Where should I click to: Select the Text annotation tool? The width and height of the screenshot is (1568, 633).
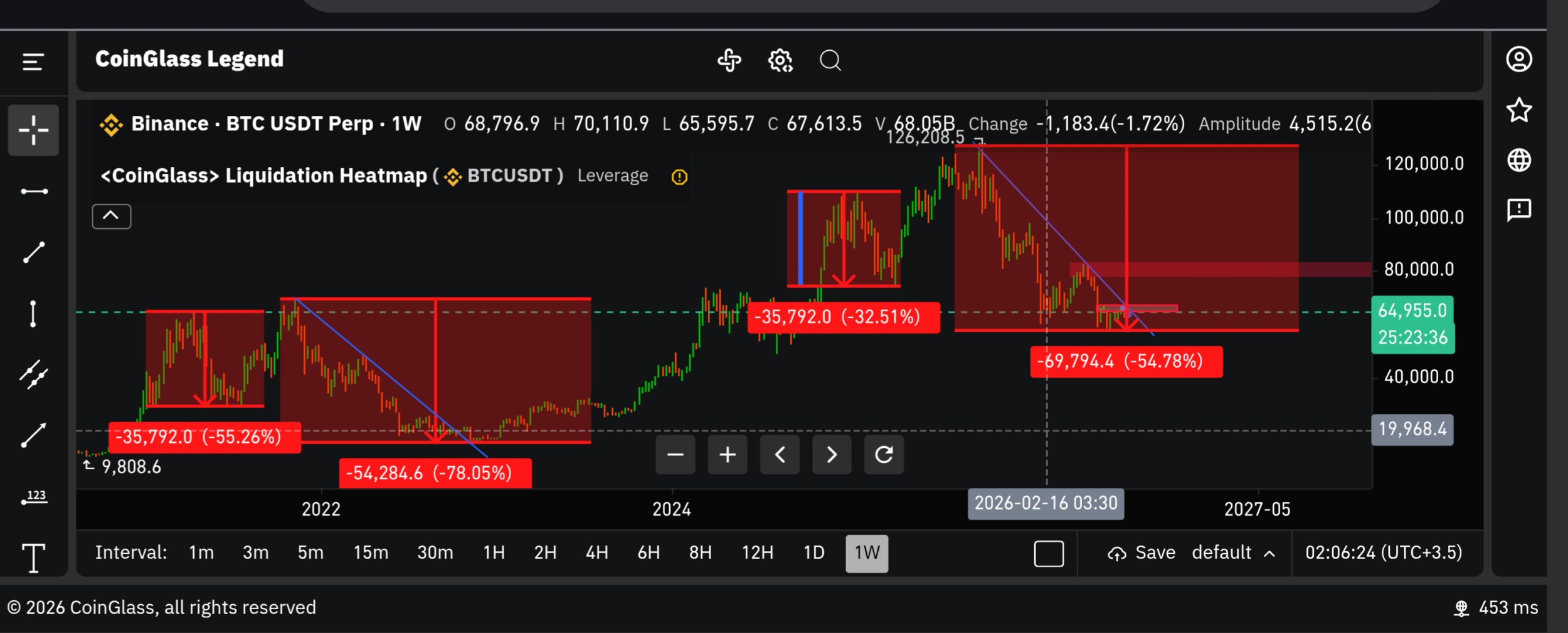(x=34, y=558)
